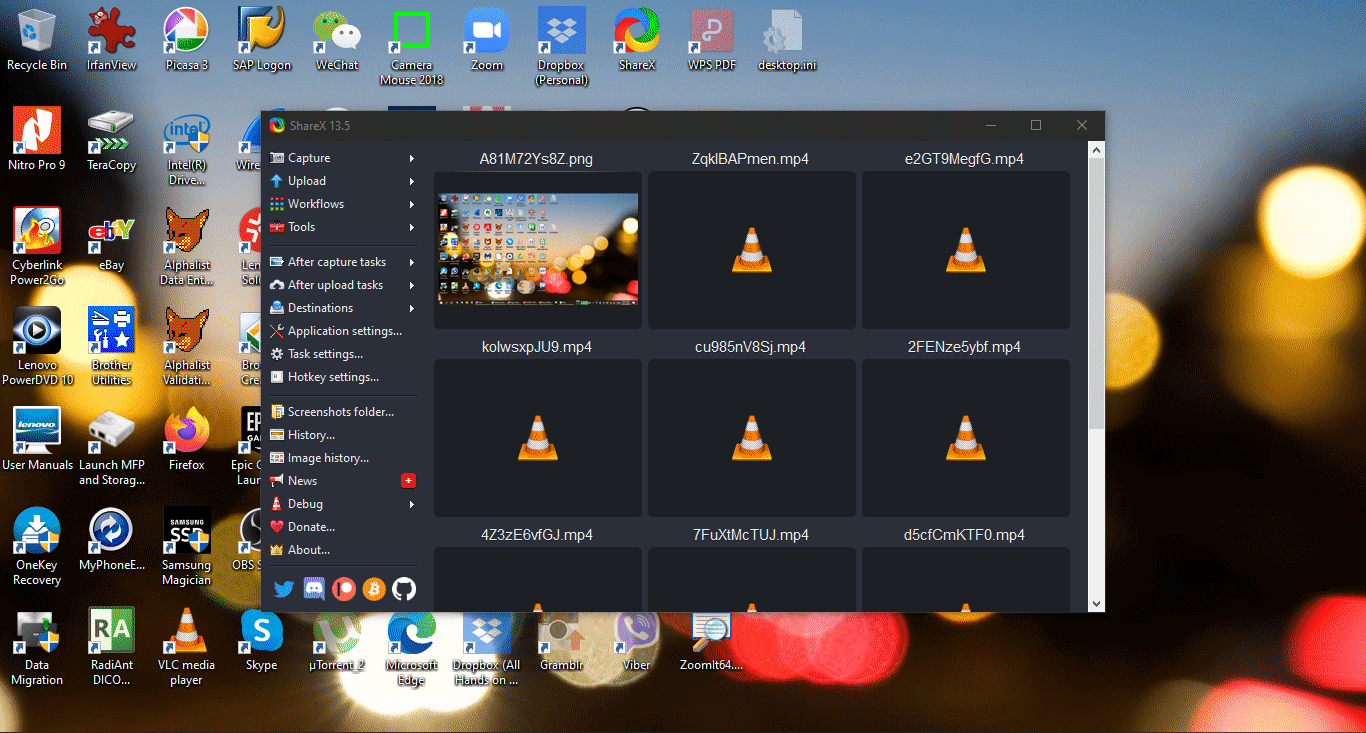Select the 2FENze5ybf.mp4 thumbnail

[x=966, y=437]
